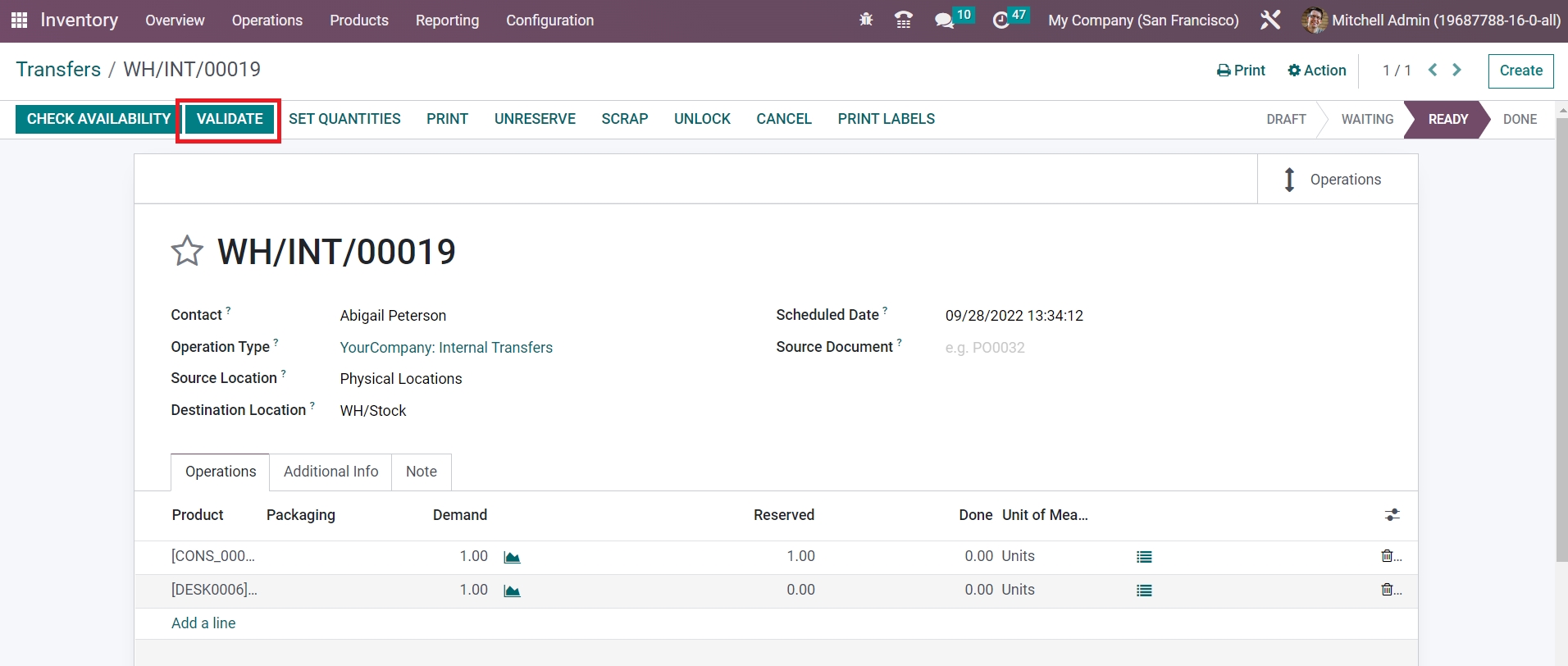Open the Configuration menu
The height and width of the screenshot is (666, 1568).
[x=549, y=21]
